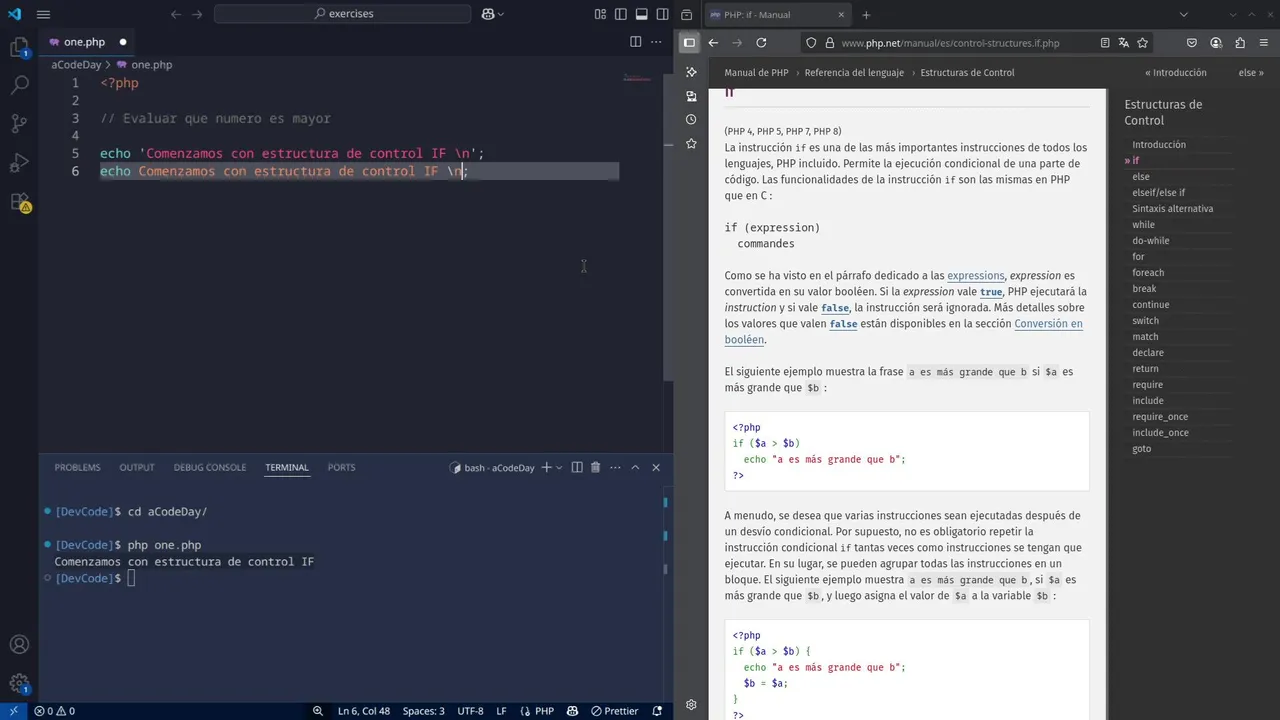Open the 'Manual de PHP' breadcrumb link
Image resolution: width=1280 pixels, height=720 pixels.
click(x=756, y=73)
